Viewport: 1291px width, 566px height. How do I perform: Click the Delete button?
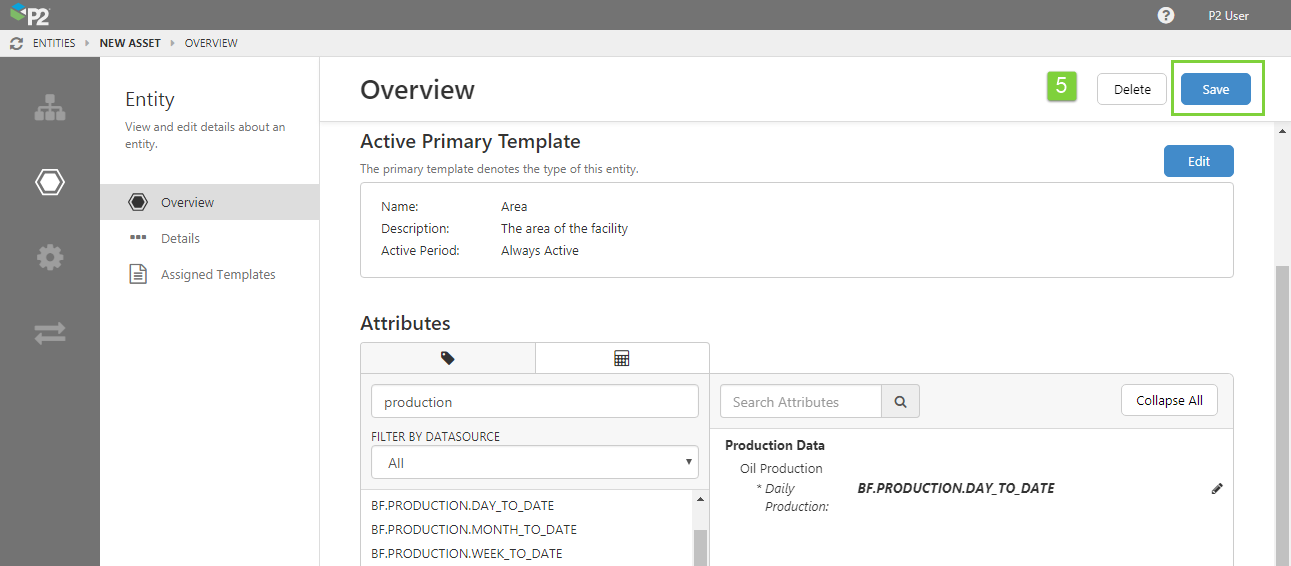pyautogui.click(x=1132, y=89)
